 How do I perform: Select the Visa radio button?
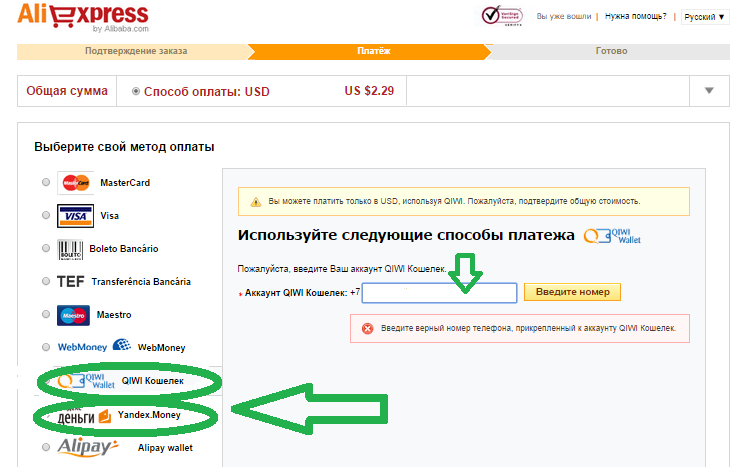[x=46, y=215]
